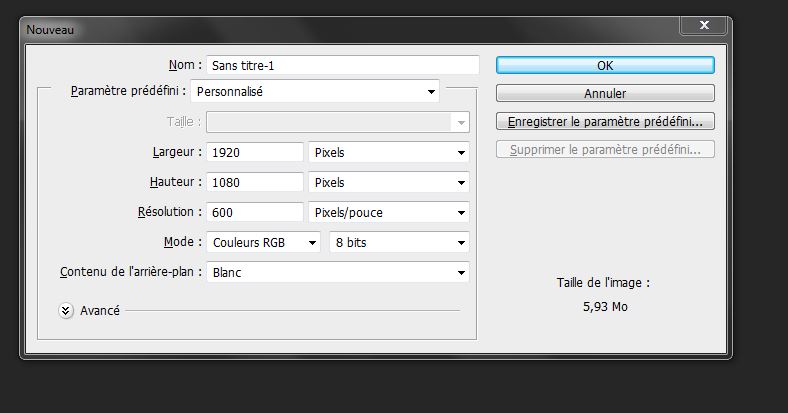788x413 pixels.
Task: Click the Hauteur value field
Action: click(254, 183)
